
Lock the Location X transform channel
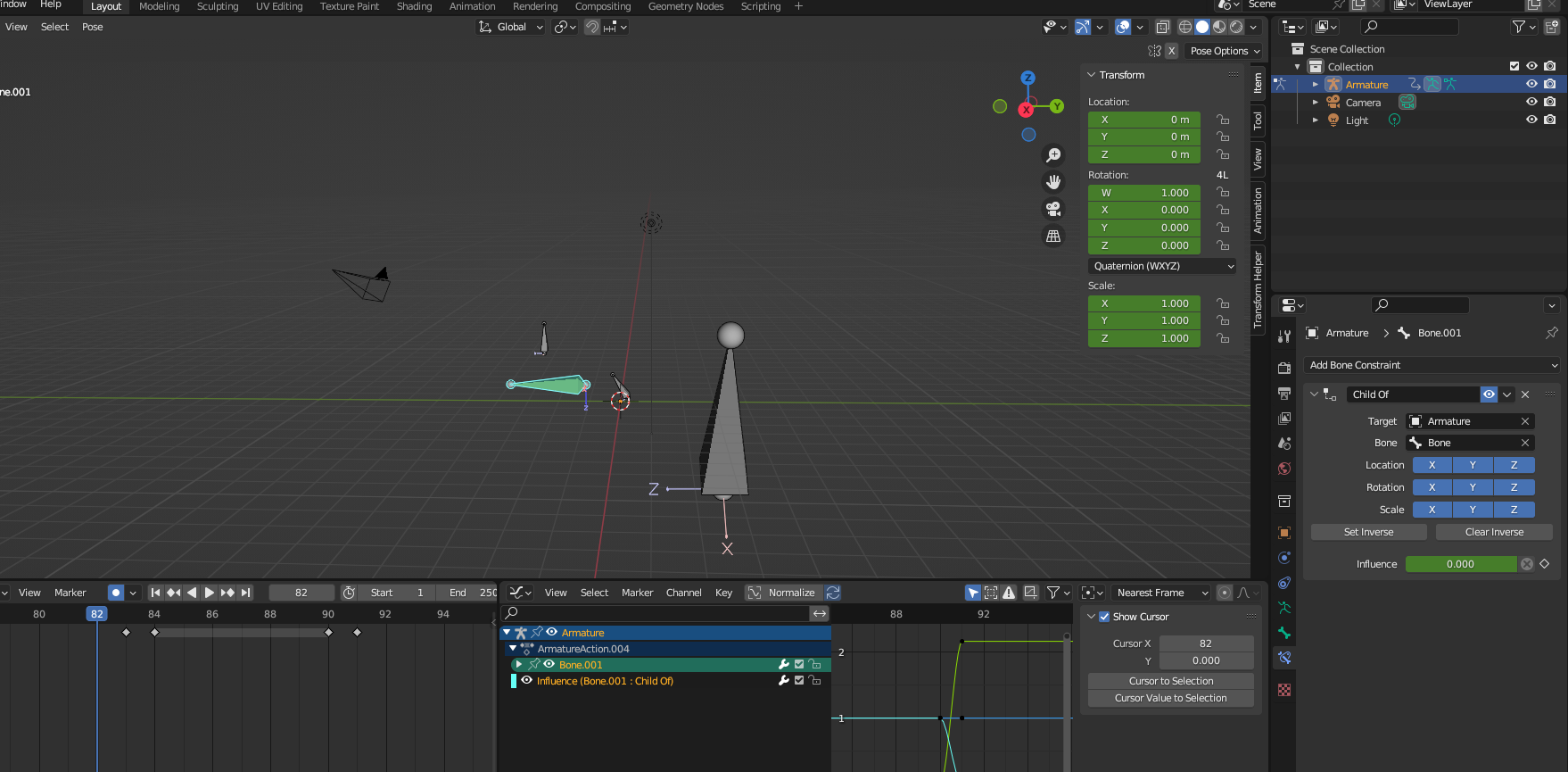click(1223, 120)
